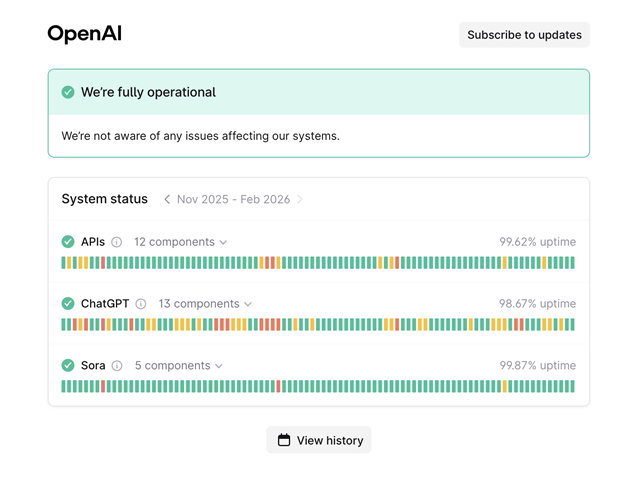The image size is (624, 493).
Task: Click the Sora green status check icon
Action: pos(68,365)
